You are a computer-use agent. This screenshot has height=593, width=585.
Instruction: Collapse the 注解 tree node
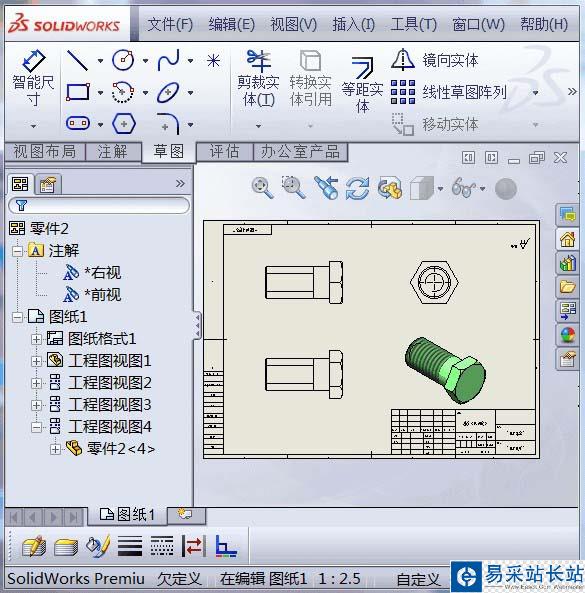pyautogui.click(x=17, y=251)
